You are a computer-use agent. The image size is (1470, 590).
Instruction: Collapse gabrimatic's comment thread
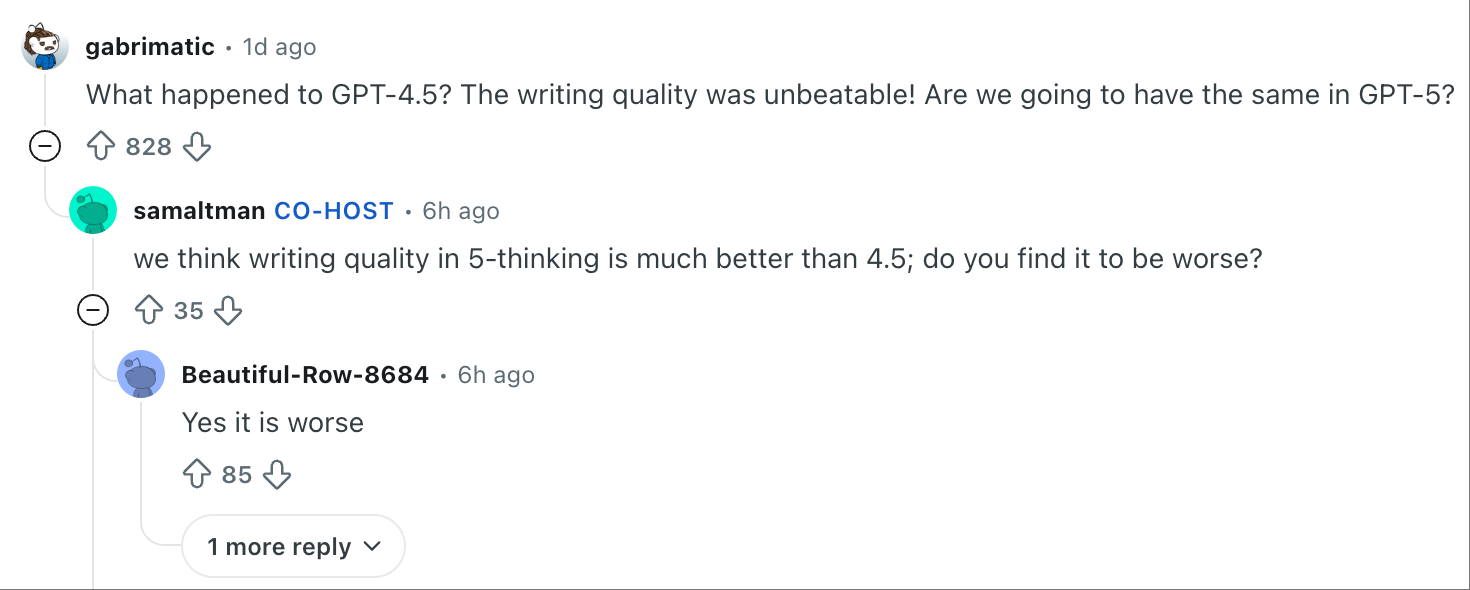point(45,148)
